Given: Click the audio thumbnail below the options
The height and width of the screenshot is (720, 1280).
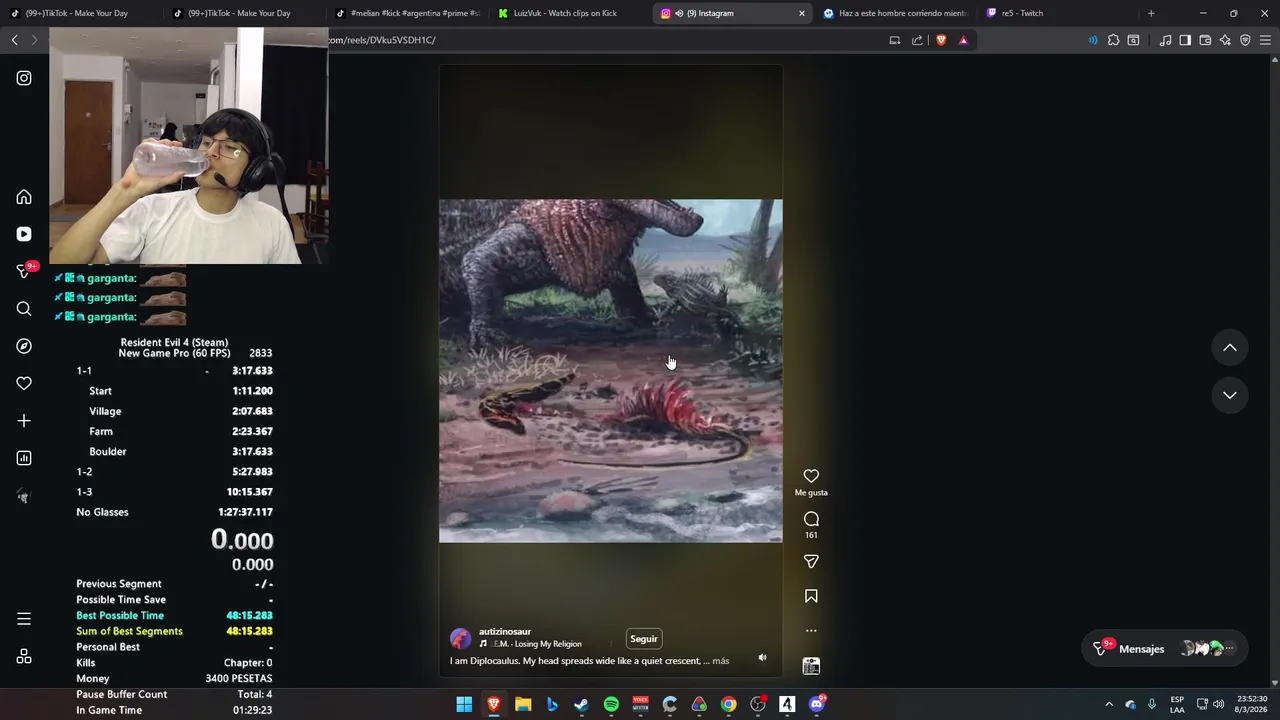Looking at the screenshot, I should 811,666.
